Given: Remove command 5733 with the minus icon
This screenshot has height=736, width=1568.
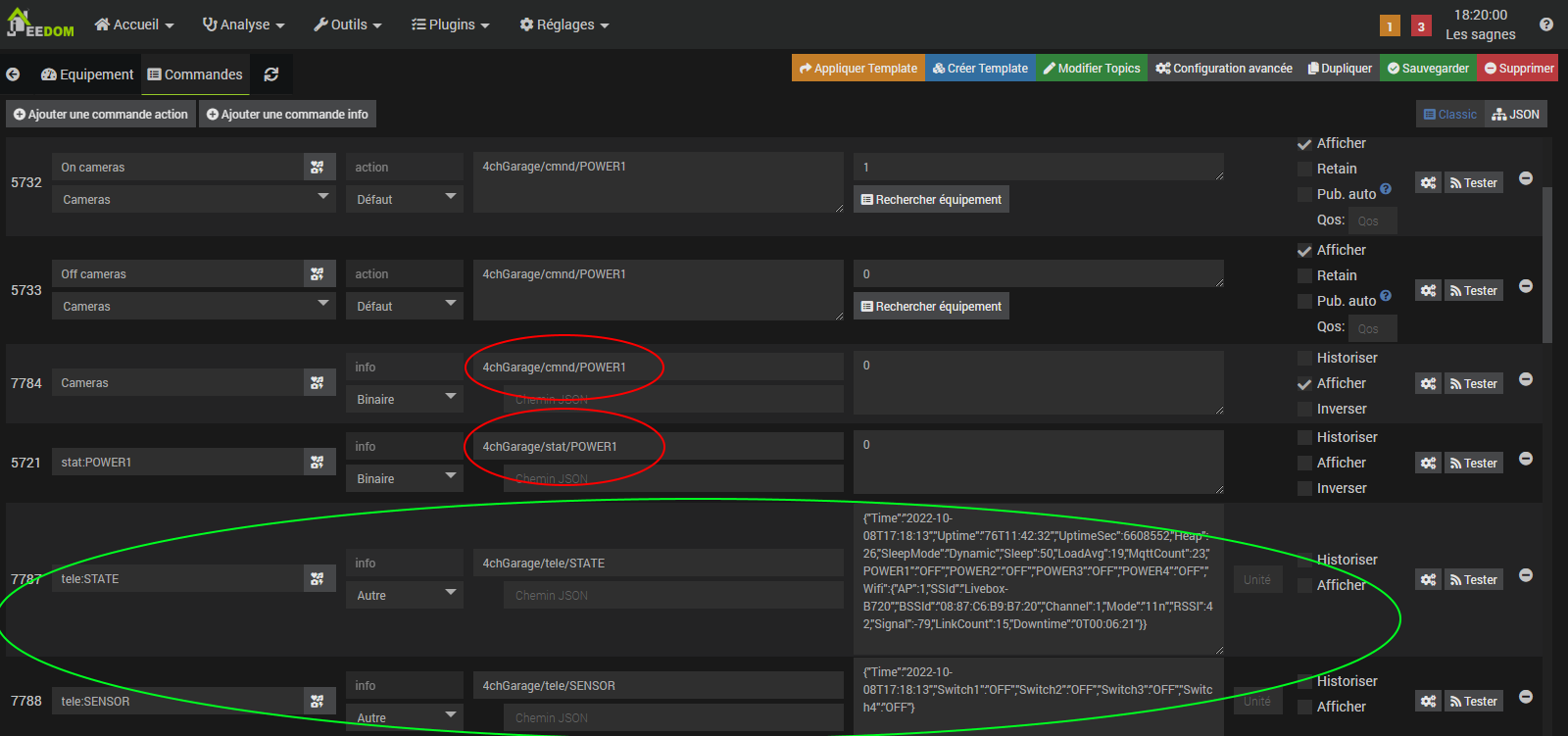Looking at the screenshot, I should 1526,286.
